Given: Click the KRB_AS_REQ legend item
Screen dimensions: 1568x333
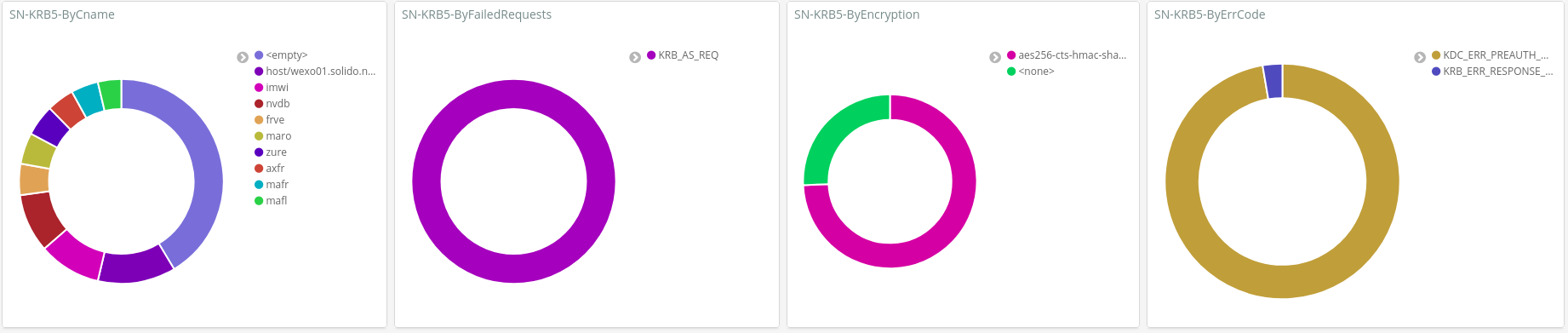Looking at the screenshot, I should tap(683, 55).
